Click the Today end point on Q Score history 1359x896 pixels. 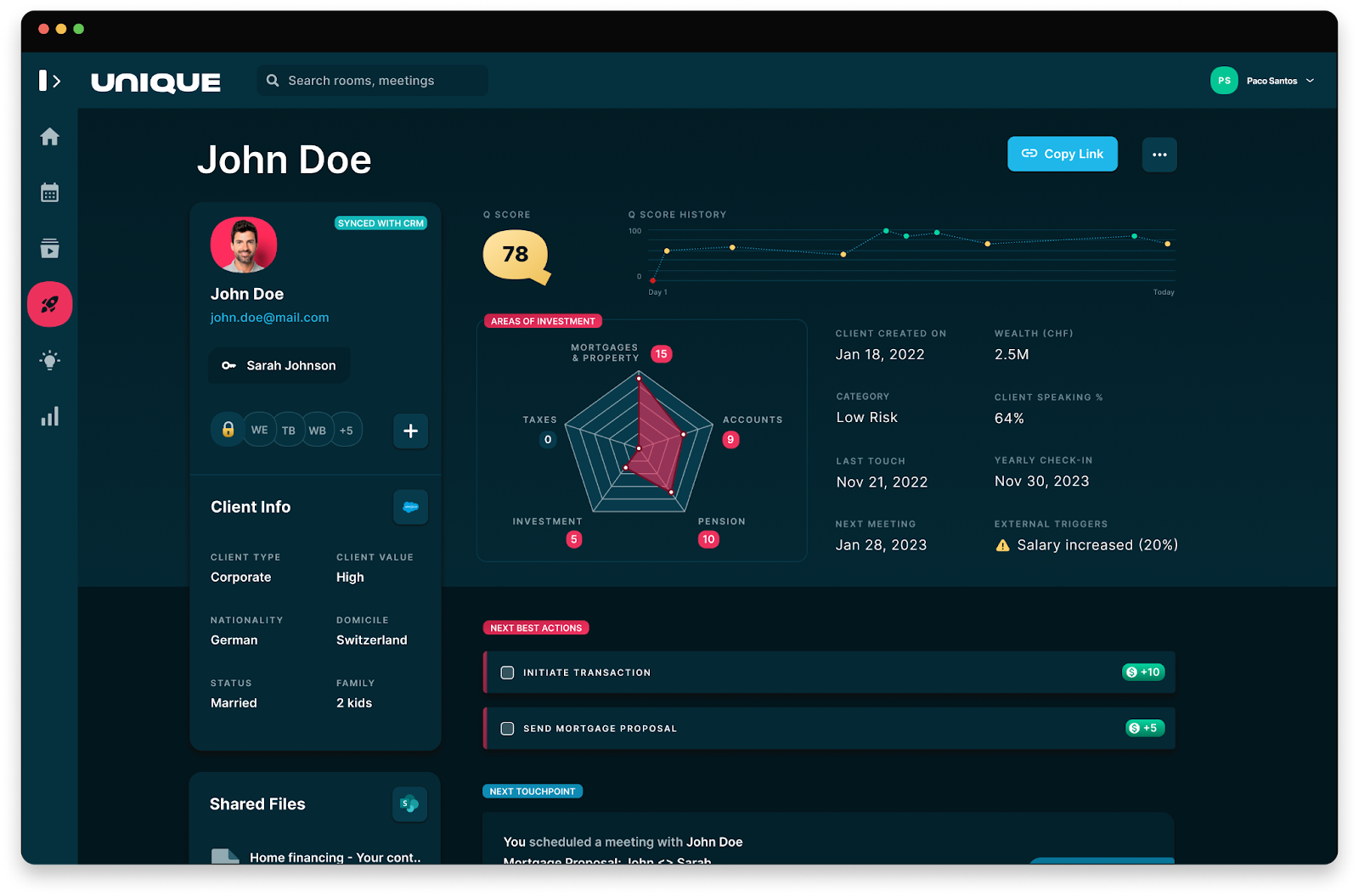click(1168, 244)
